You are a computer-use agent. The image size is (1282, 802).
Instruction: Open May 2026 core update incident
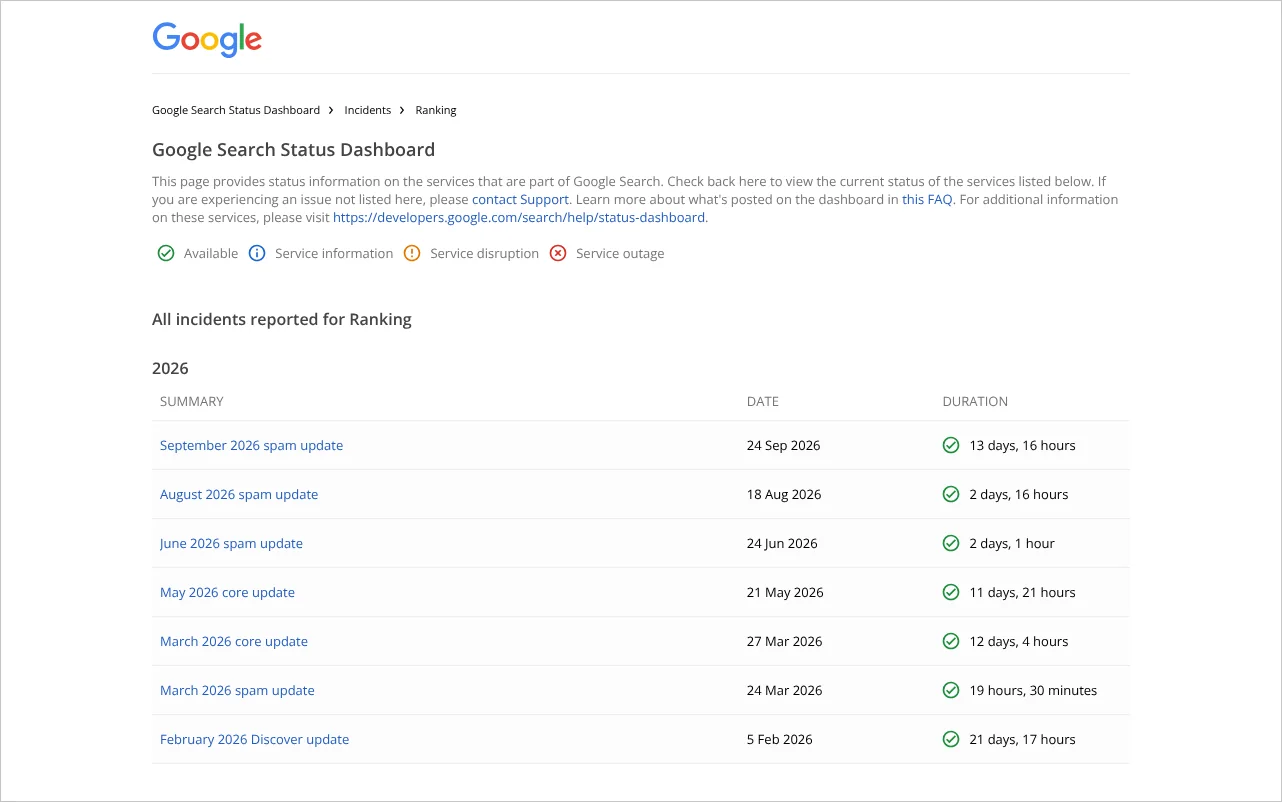coord(227,592)
